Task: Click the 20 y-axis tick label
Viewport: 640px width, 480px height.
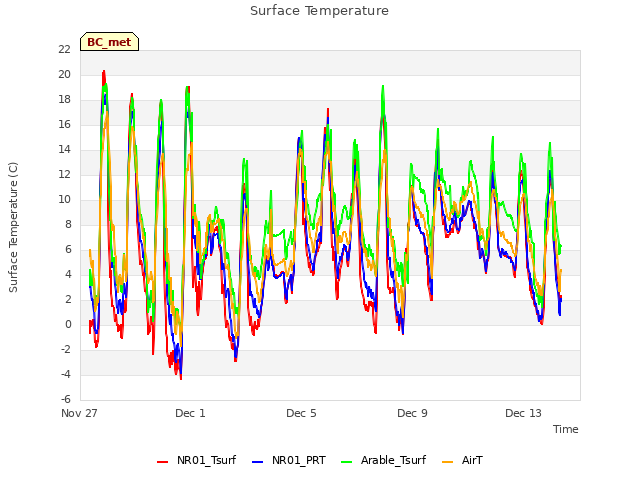Action: pyautogui.click(x=64, y=74)
